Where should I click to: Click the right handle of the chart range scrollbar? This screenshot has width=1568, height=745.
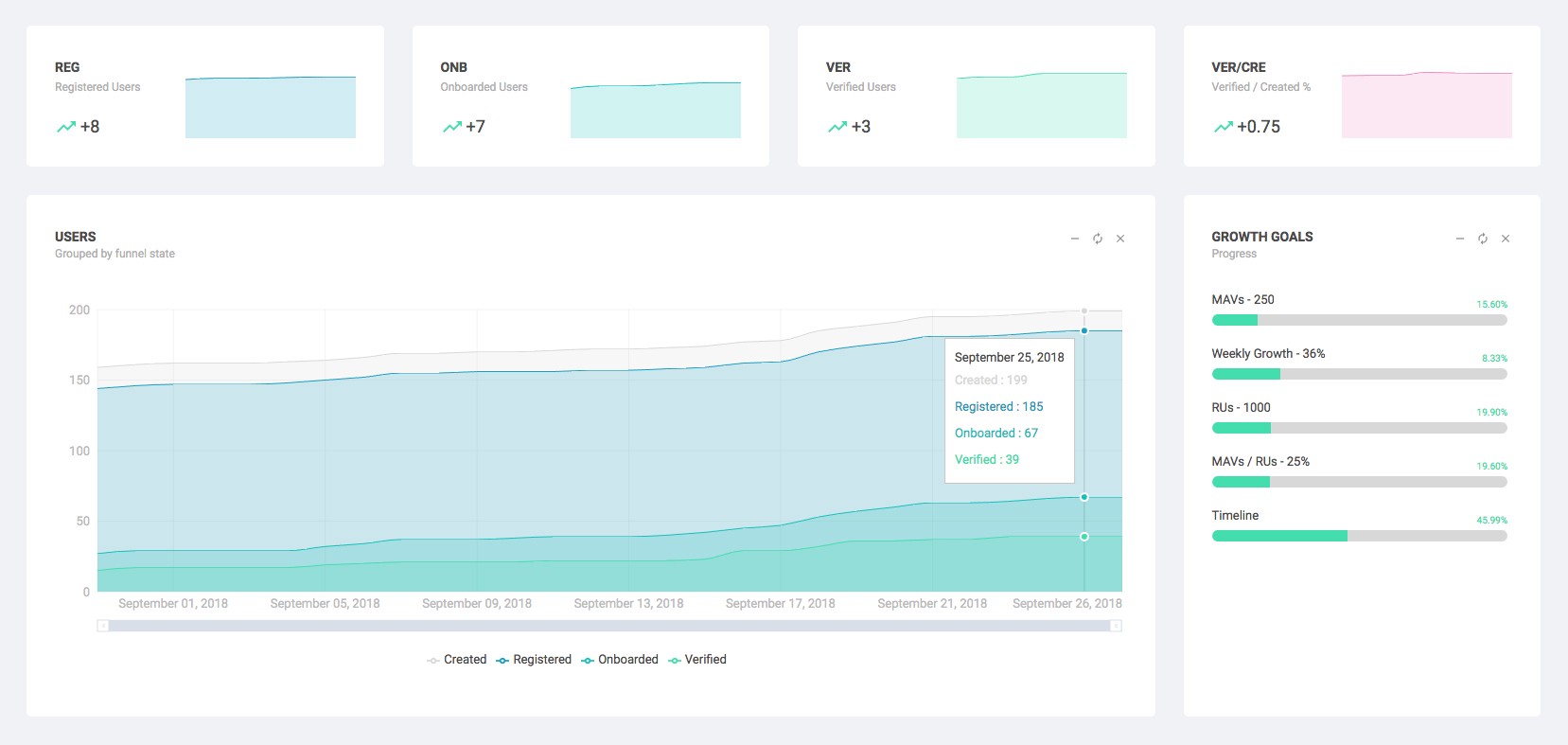click(x=1117, y=626)
